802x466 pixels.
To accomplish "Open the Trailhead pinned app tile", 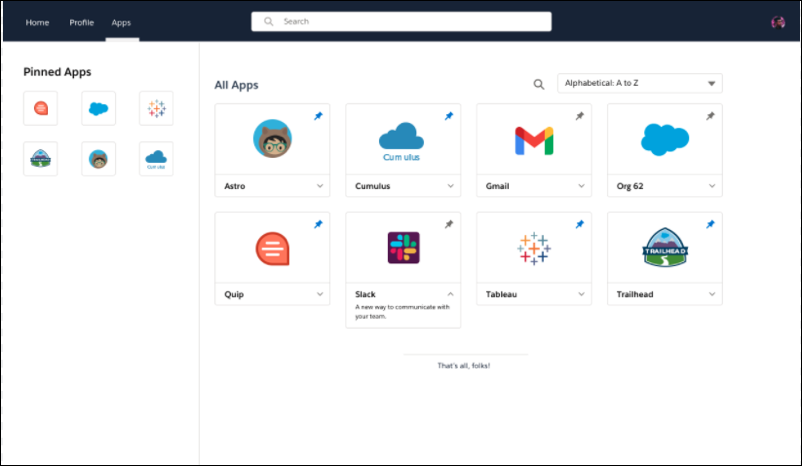I will click(x=40, y=159).
